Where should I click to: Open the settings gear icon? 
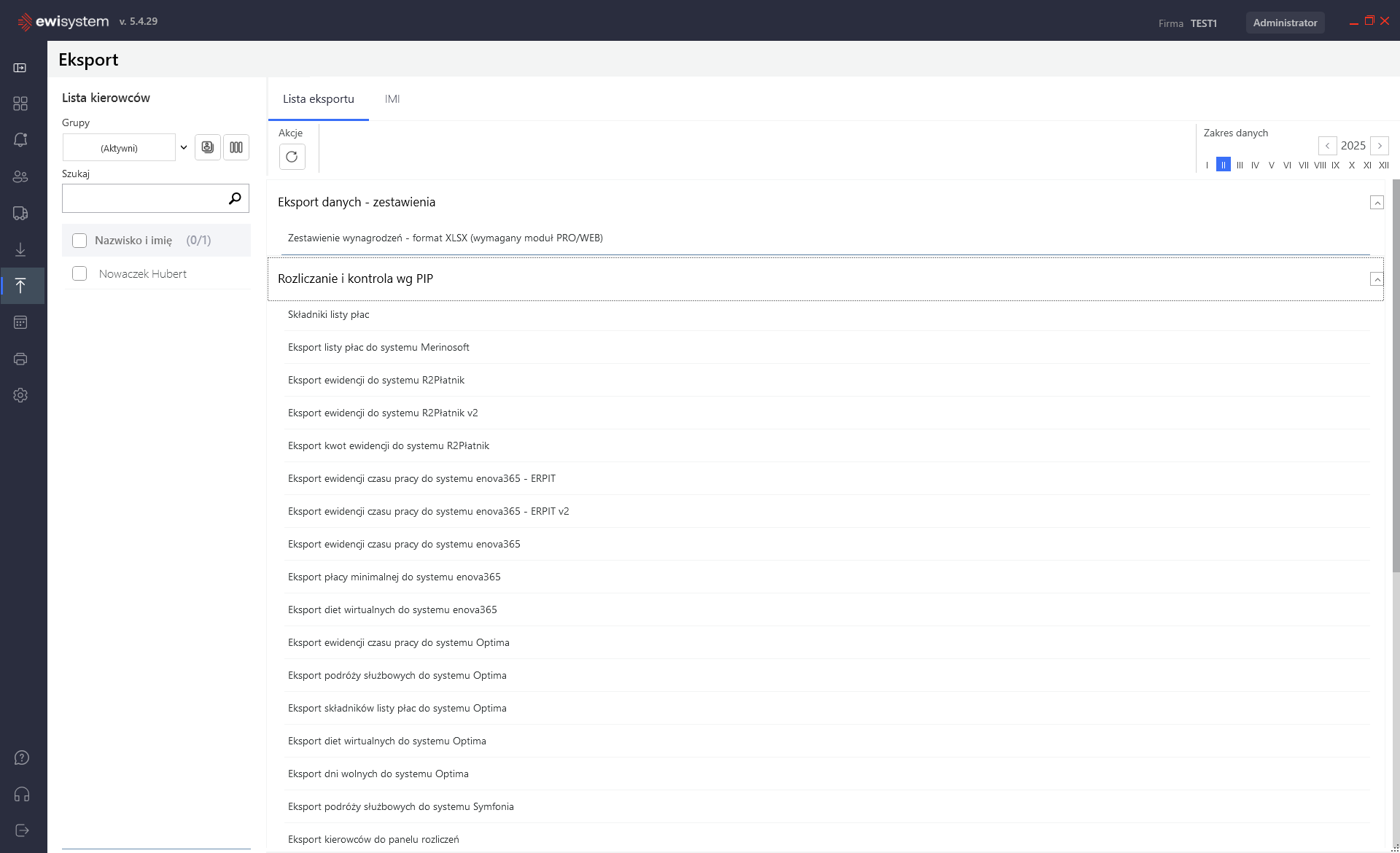(20, 395)
